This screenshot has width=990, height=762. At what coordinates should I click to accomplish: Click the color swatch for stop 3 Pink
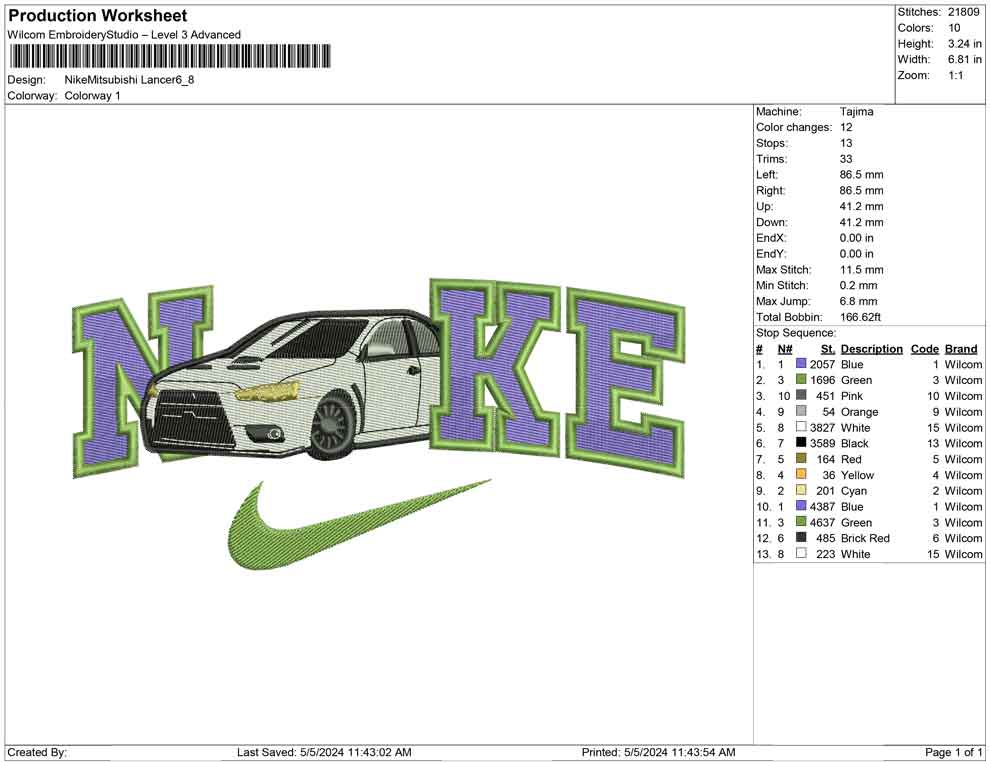coord(801,396)
